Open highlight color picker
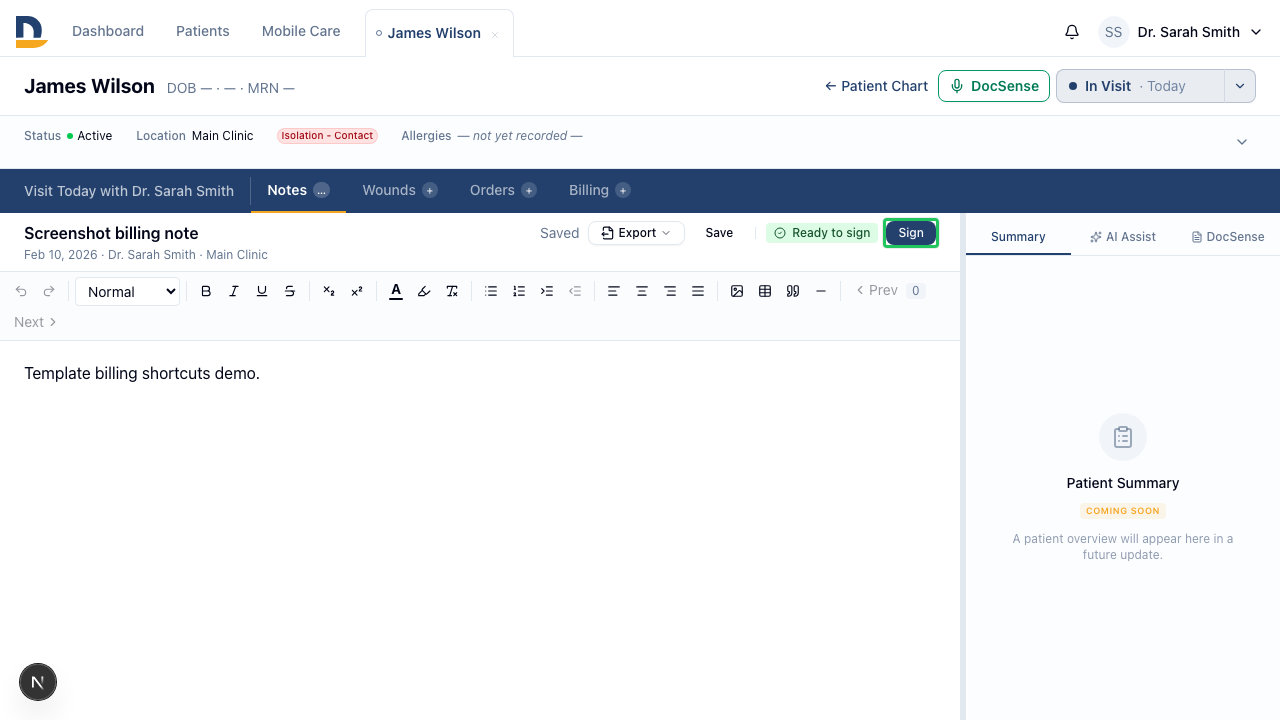This screenshot has width=1280, height=720. click(x=424, y=291)
